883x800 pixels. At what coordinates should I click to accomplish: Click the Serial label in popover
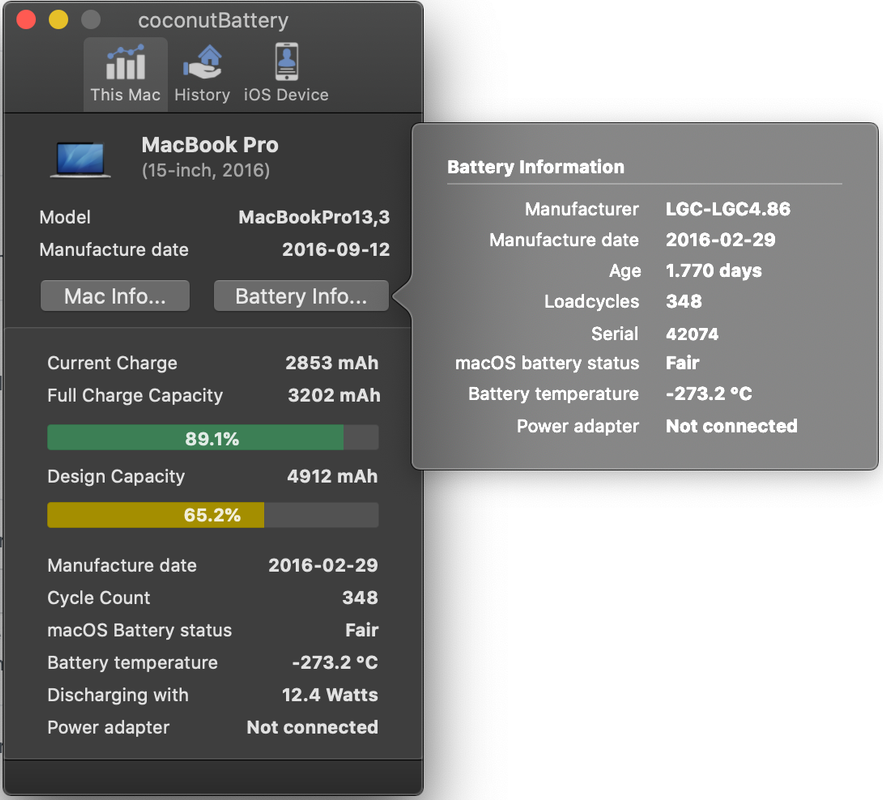point(614,334)
